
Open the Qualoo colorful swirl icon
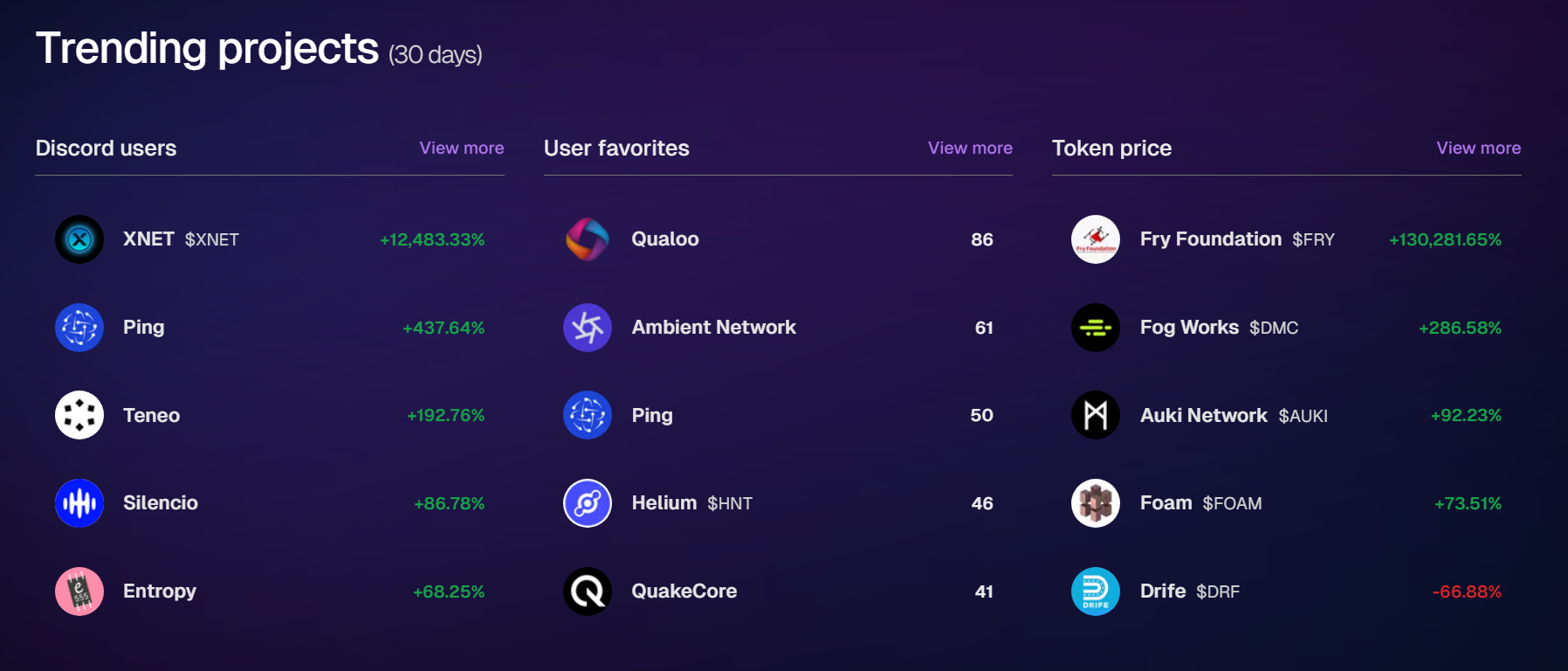[x=588, y=239]
